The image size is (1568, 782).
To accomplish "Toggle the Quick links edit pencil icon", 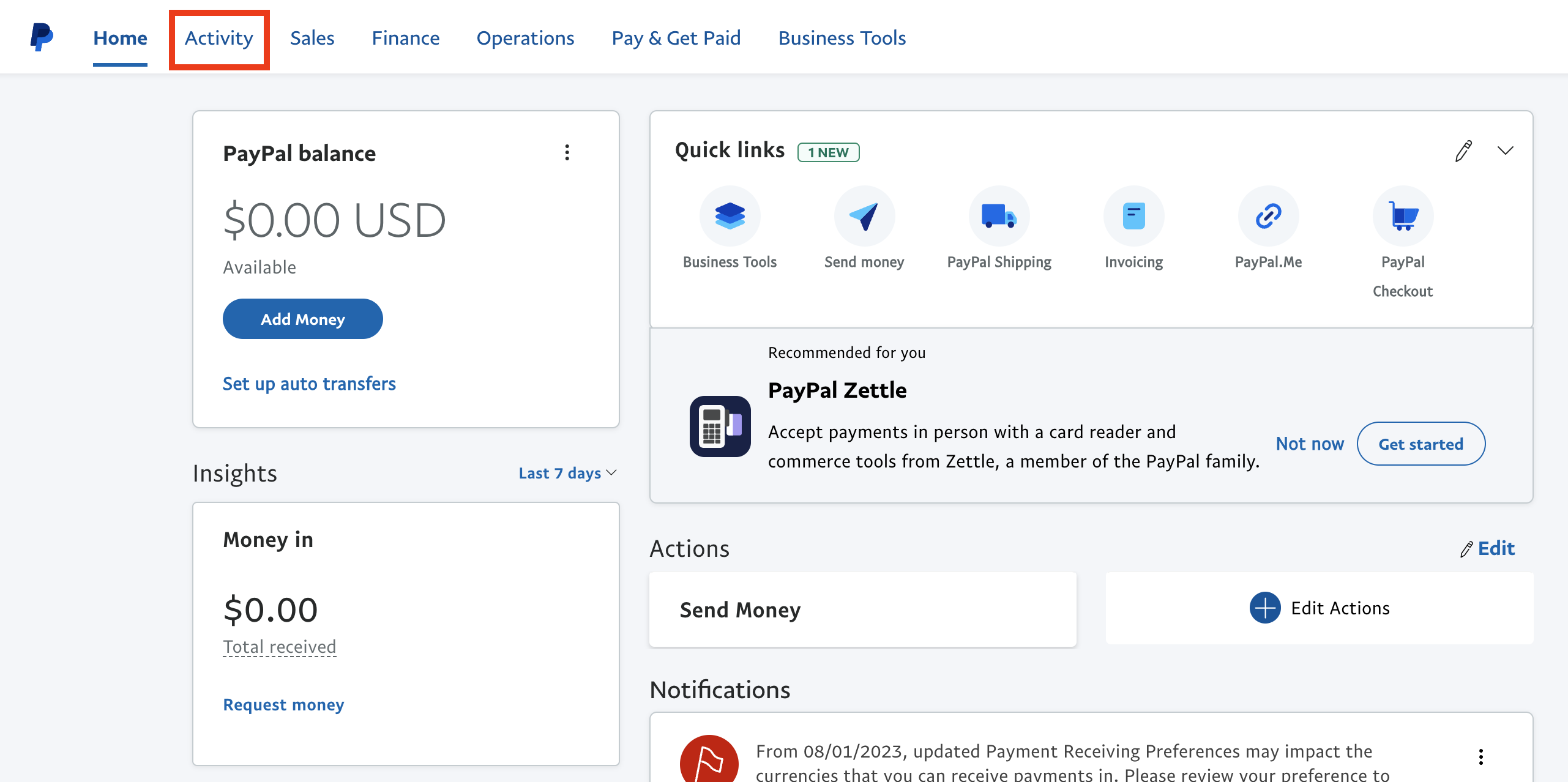I will (x=1464, y=151).
